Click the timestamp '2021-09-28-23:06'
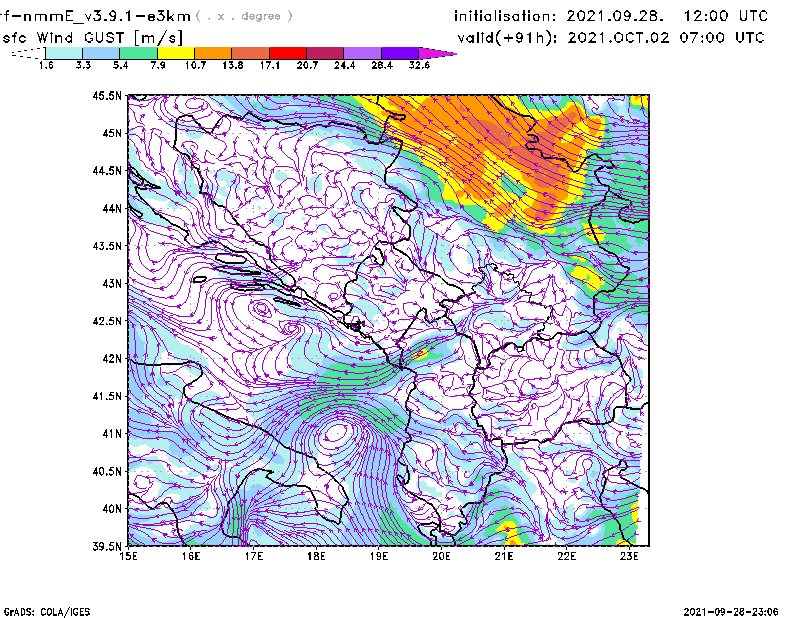This screenshot has width=800, height=618. click(731, 612)
